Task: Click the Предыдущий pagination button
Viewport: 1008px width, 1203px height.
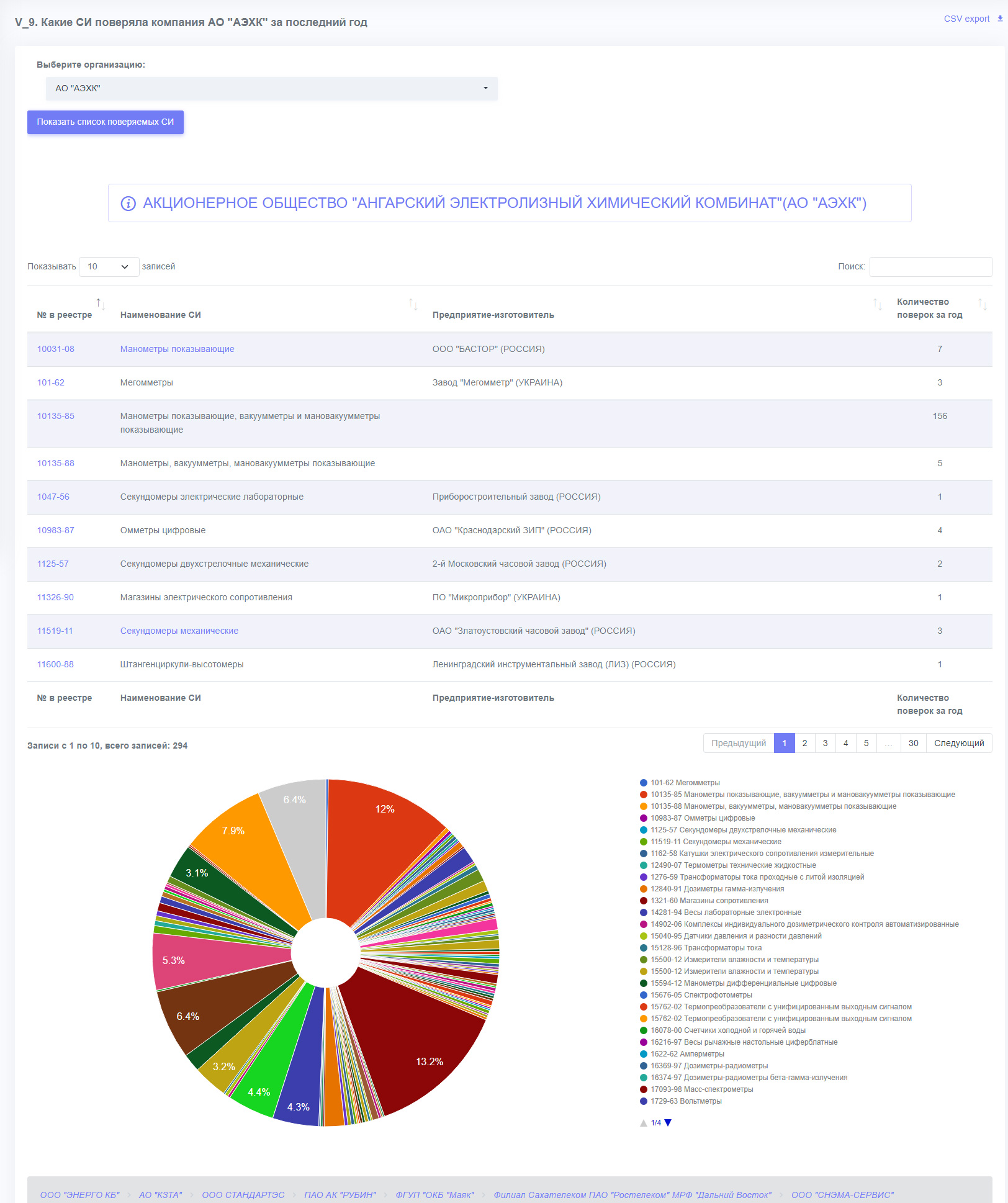Action: (739, 743)
